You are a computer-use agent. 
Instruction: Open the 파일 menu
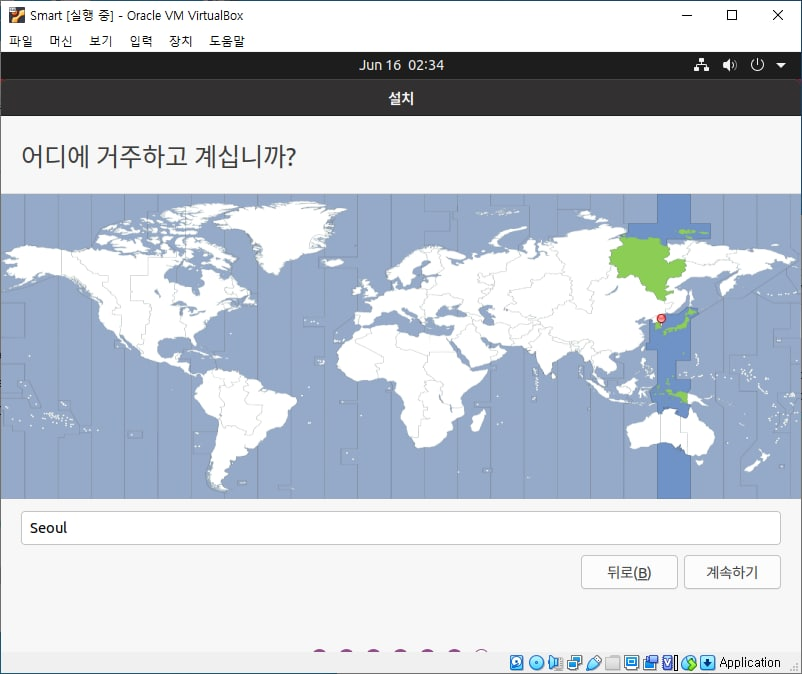point(20,41)
